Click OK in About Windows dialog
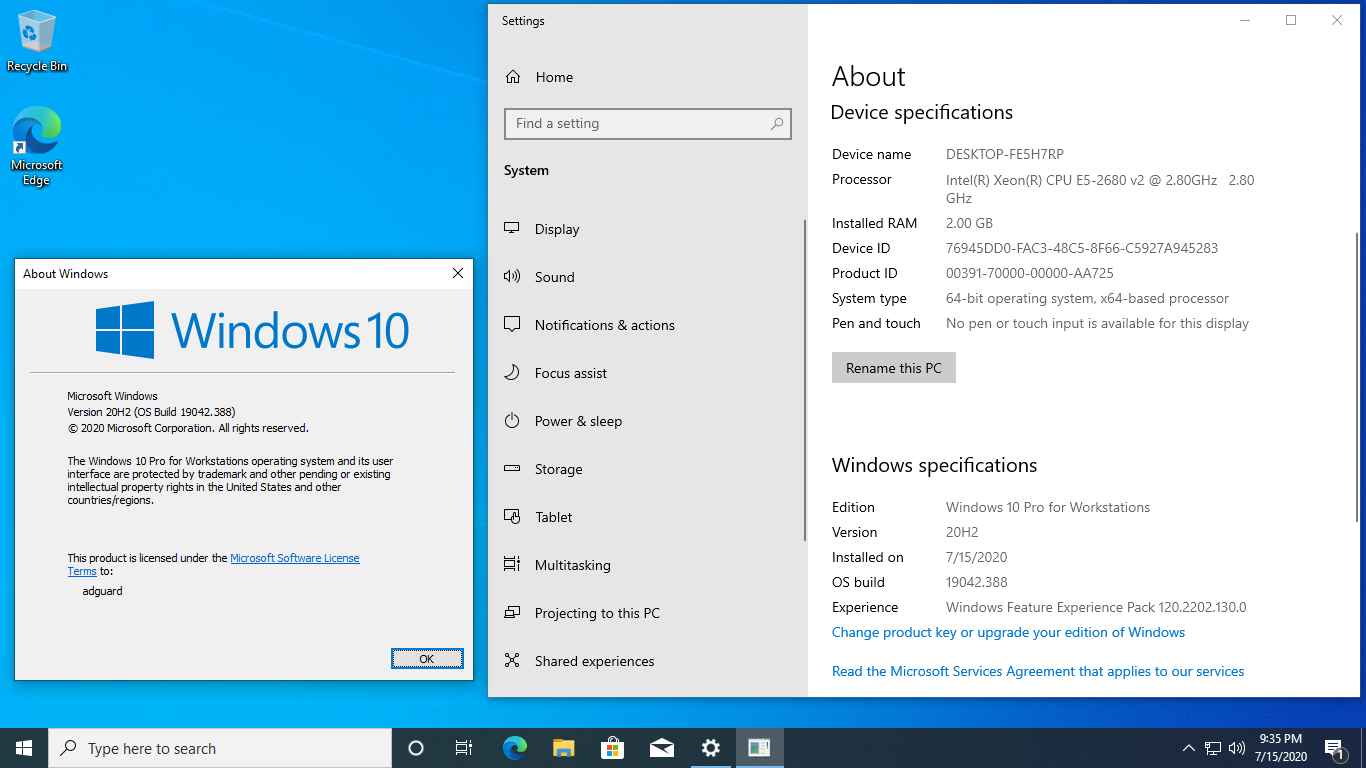 coord(427,658)
